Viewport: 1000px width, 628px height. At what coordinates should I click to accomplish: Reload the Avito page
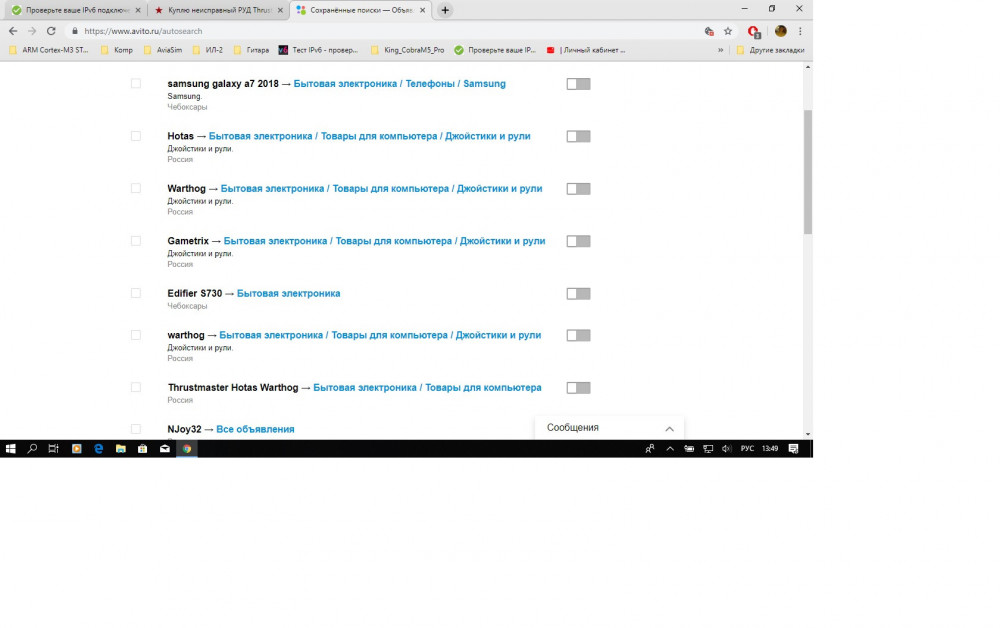pos(51,31)
